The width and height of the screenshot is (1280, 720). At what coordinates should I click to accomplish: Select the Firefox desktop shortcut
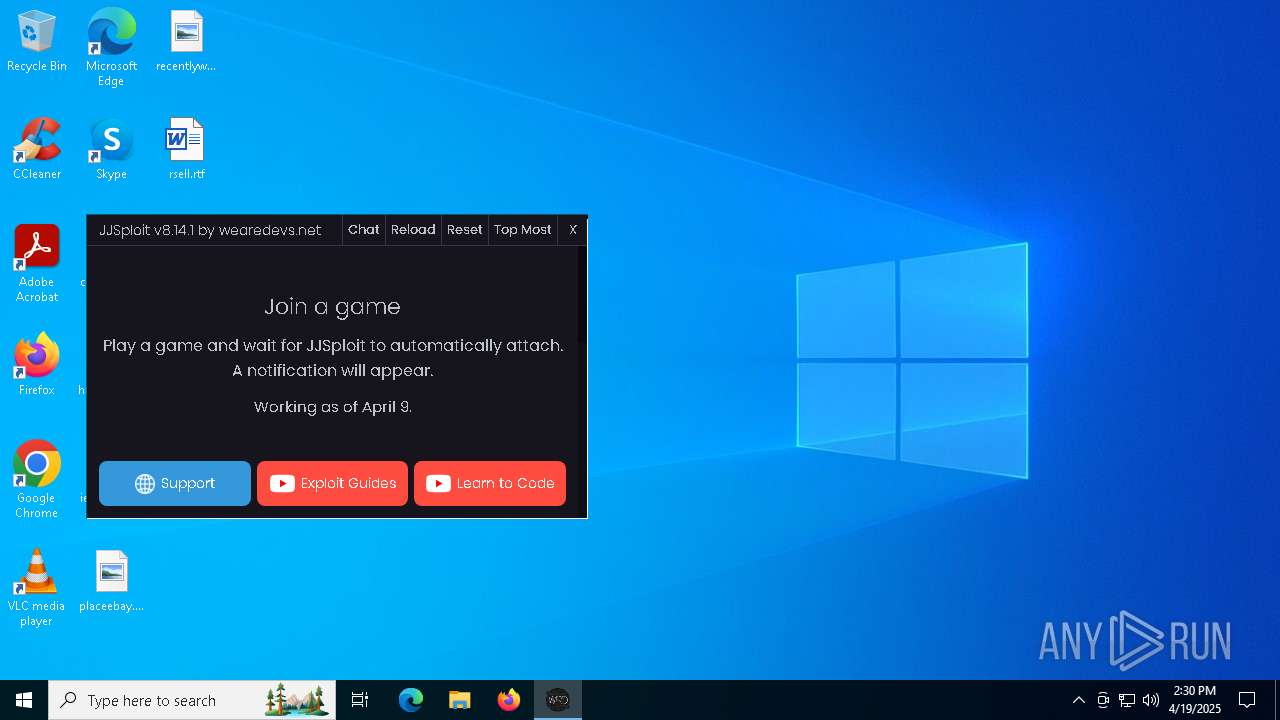(37, 365)
